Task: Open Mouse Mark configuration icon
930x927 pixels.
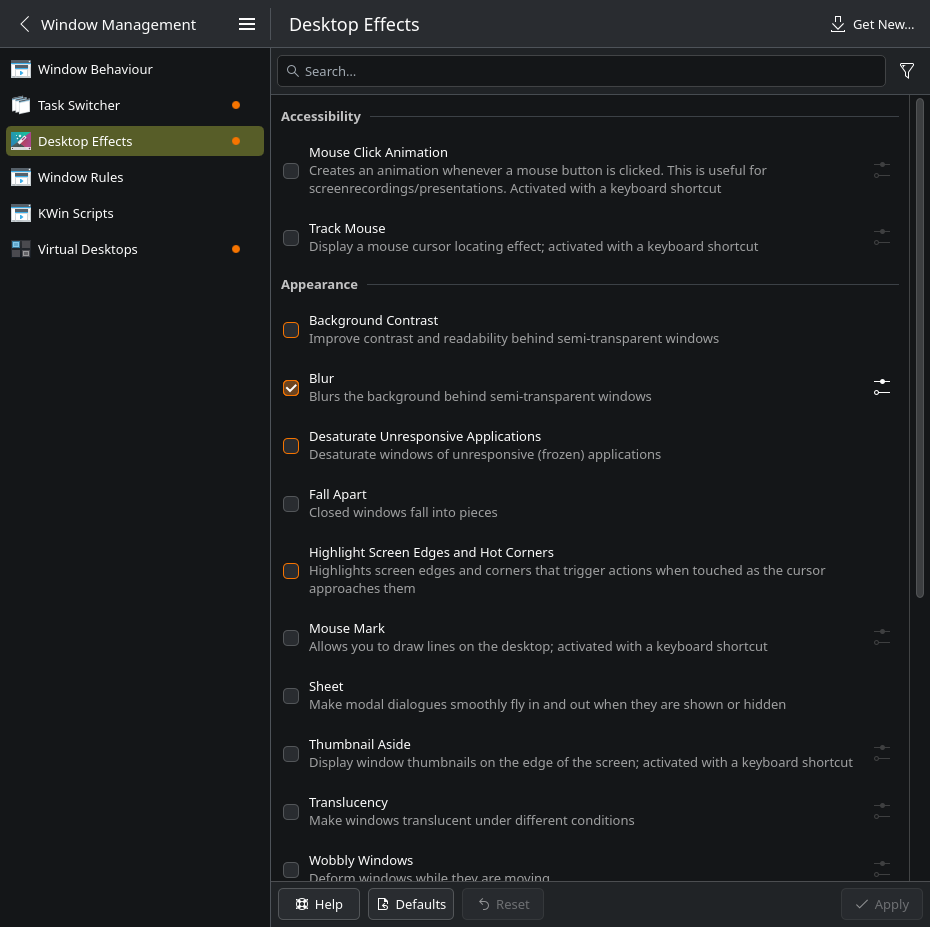Action: [881, 637]
